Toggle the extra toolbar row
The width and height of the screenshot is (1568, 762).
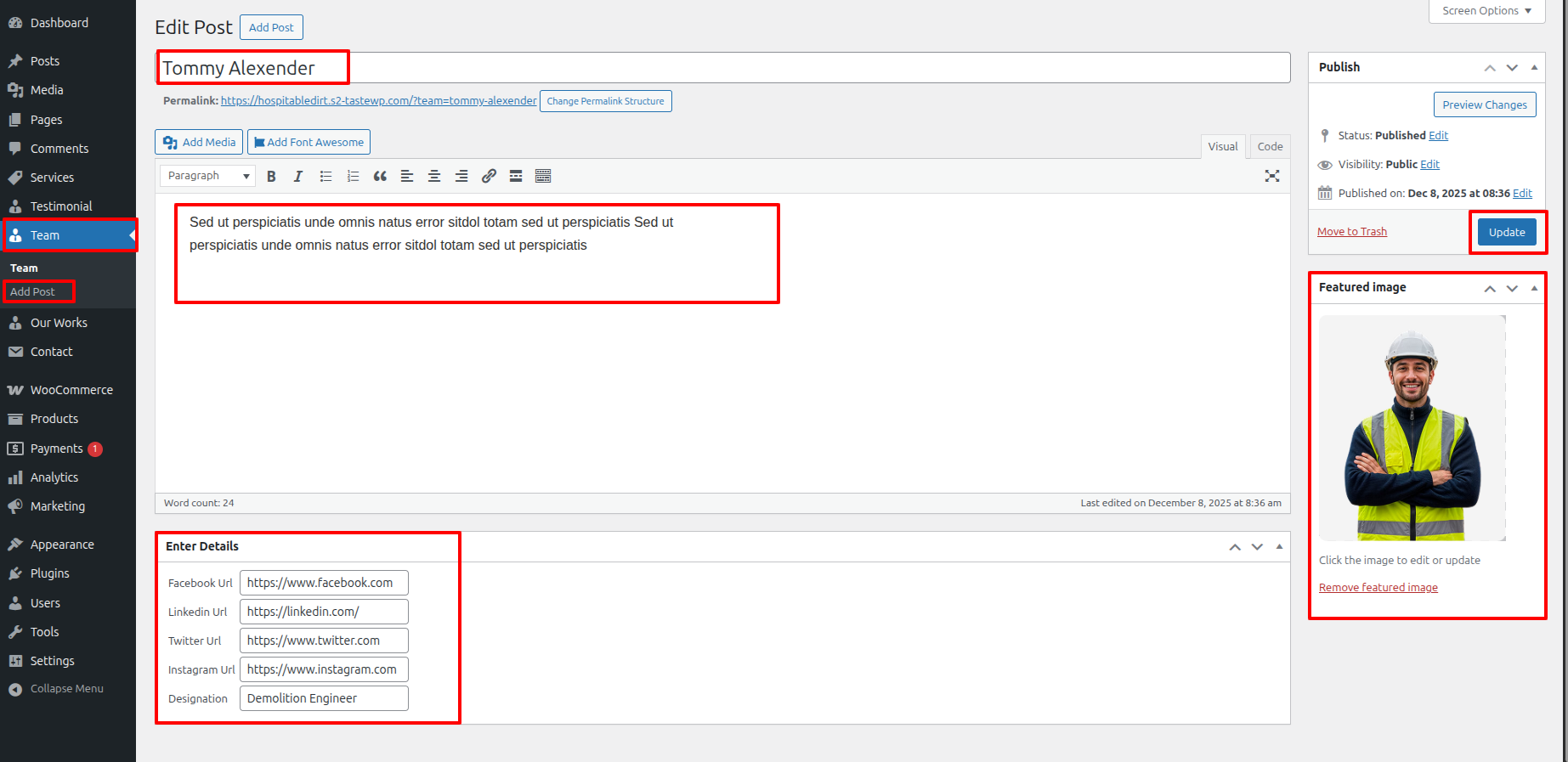click(543, 176)
